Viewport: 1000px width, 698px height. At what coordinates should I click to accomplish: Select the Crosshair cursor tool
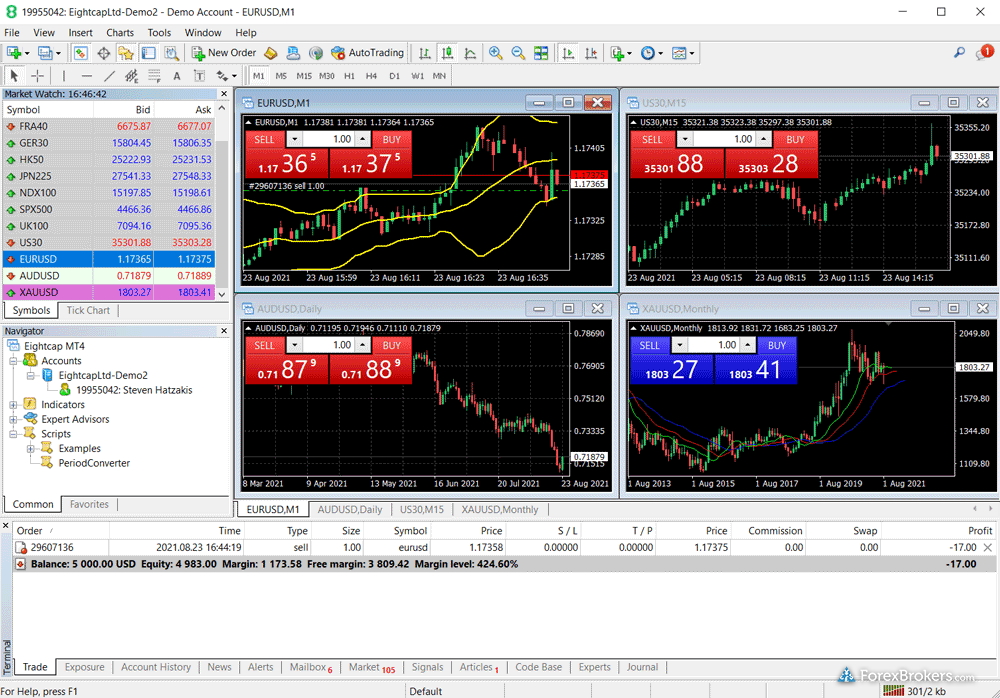tap(38, 76)
